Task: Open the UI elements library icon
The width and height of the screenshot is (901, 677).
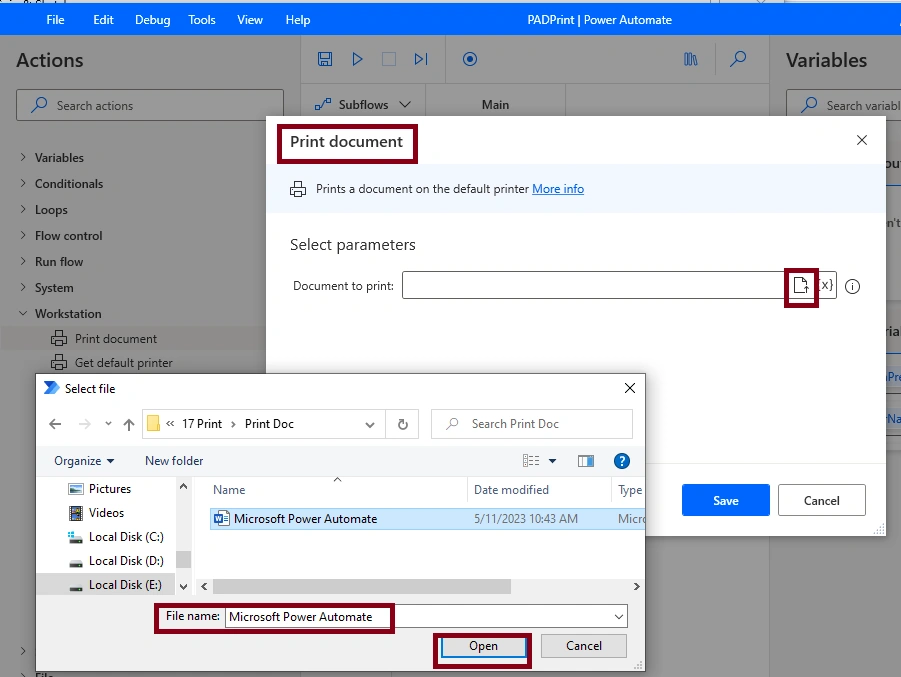Action: tap(691, 59)
